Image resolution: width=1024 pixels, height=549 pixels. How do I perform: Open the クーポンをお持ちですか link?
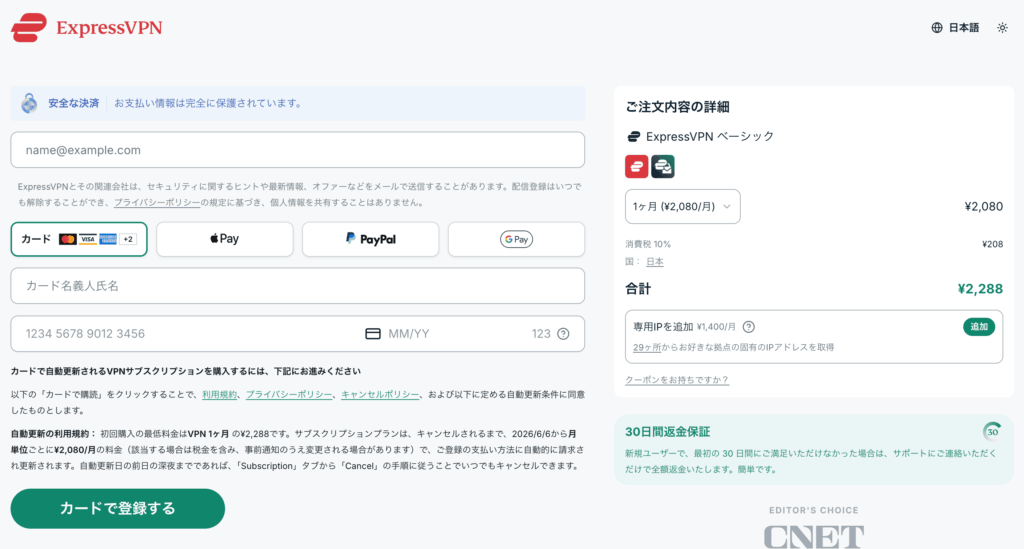[677, 380]
